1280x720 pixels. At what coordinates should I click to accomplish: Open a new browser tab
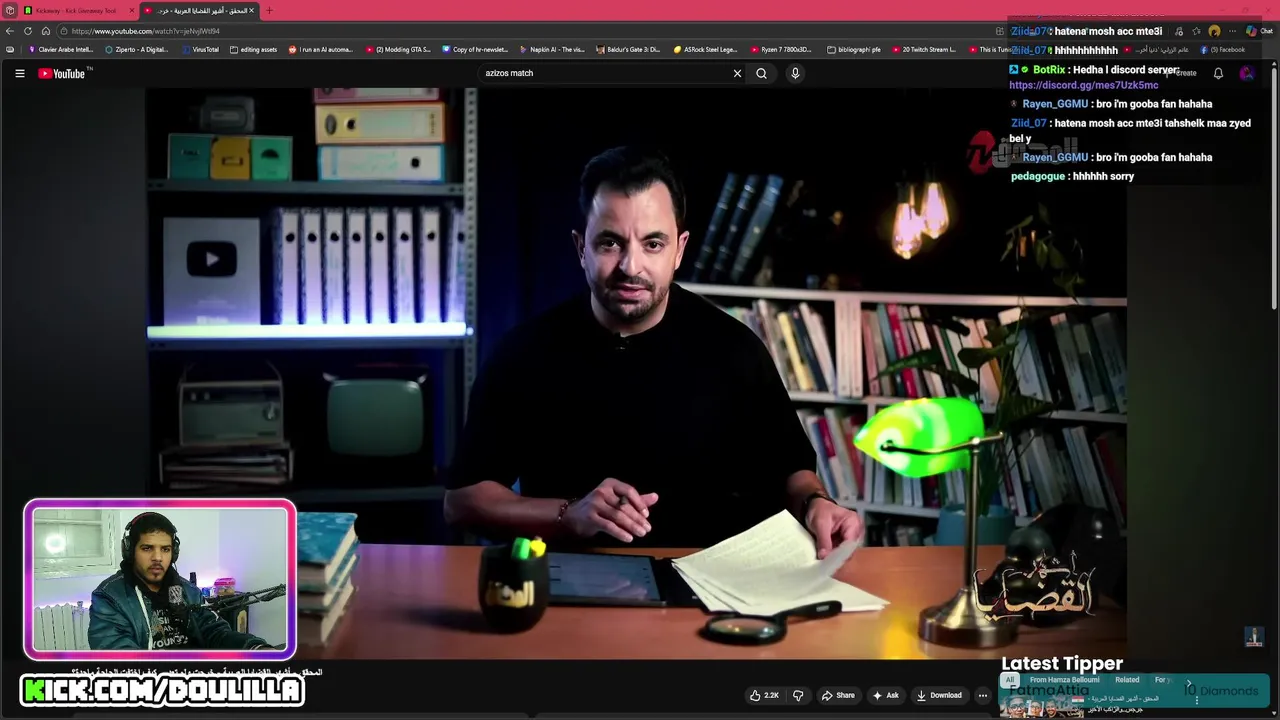[269, 10]
